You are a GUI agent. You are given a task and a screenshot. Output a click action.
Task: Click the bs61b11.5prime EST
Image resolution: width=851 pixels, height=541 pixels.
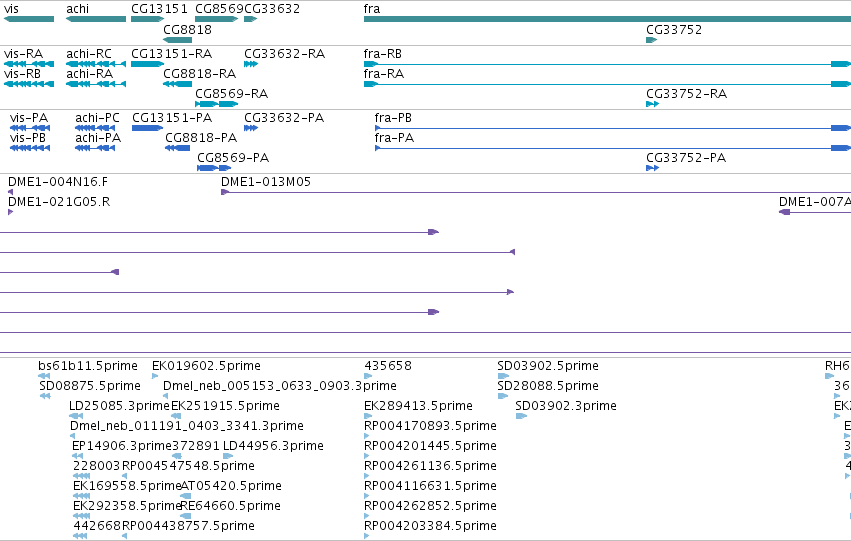click(44, 376)
